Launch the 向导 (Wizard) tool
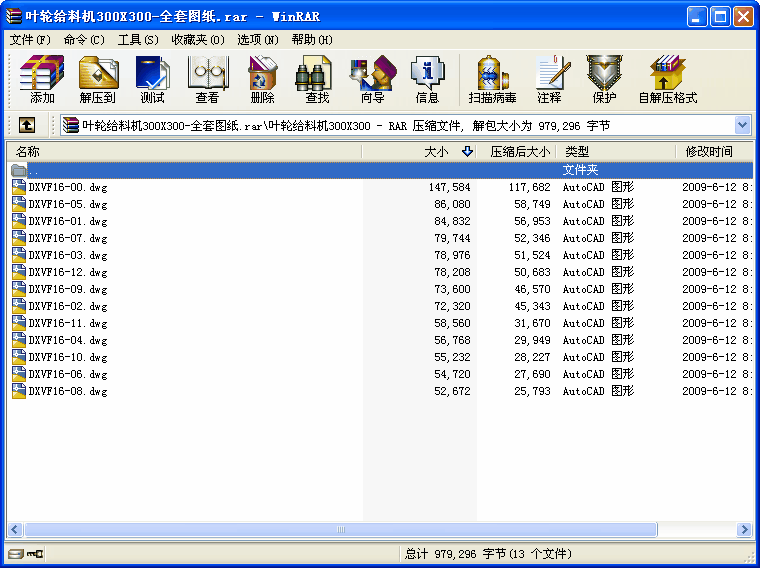Screen dimensions: 760x568 point(372,80)
